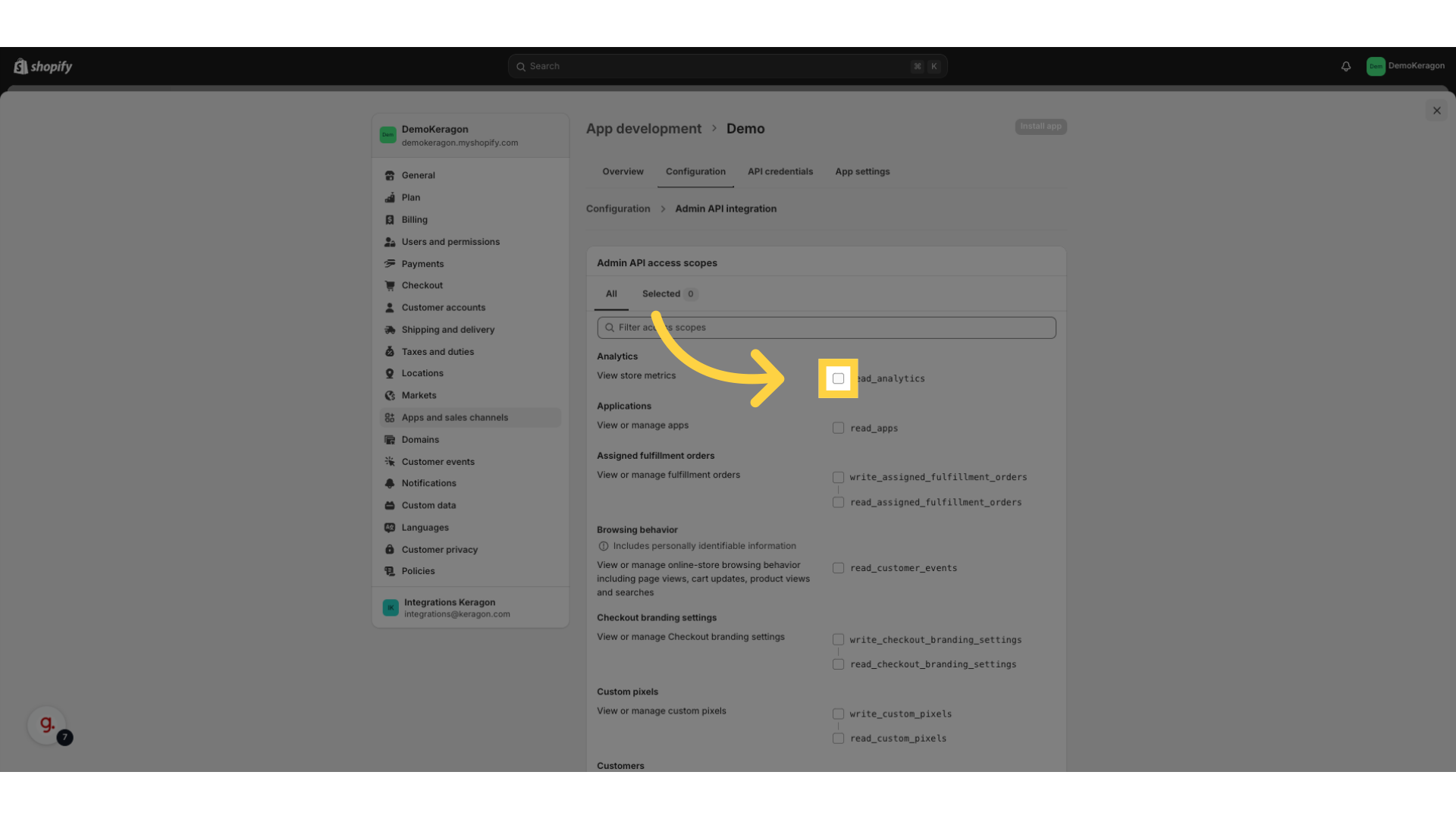Open Shipping and delivery settings
The width and height of the screenshot is (1456, 819).
coord(470,330)
